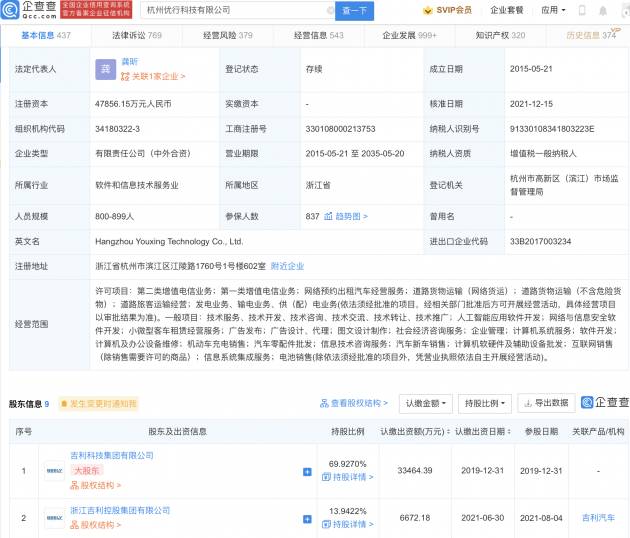Screen dimensions: 630x538
Task: Switch to 历史信息 tab
Action: click(588, 35)
